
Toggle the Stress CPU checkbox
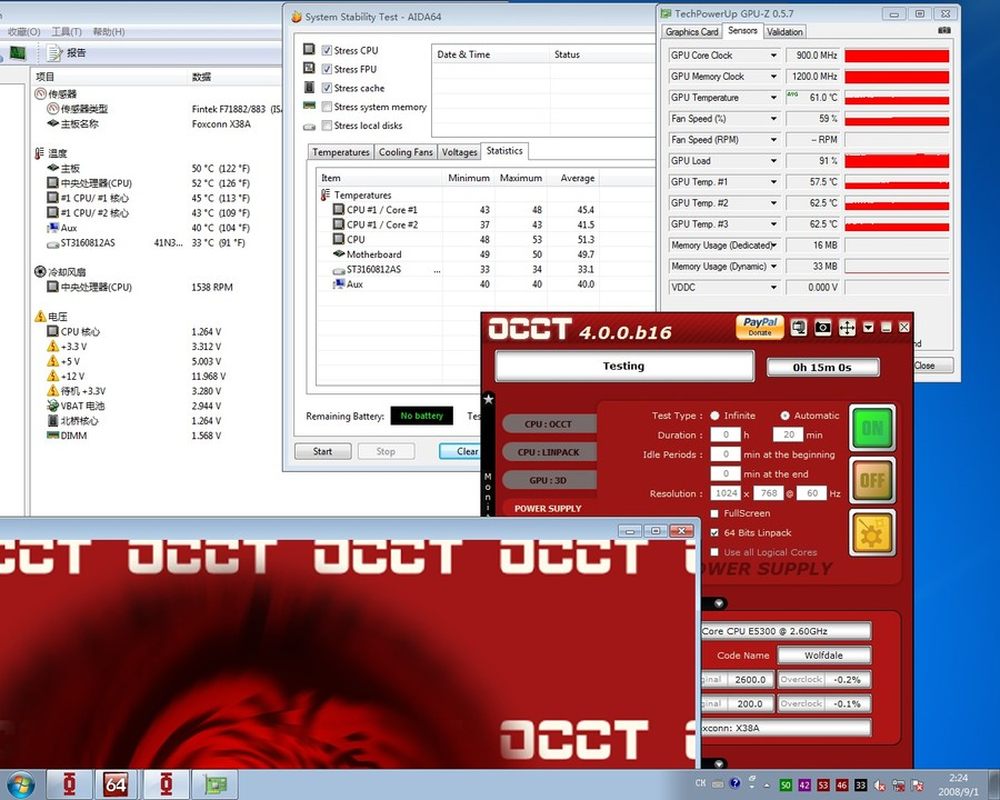coord(326,50)
